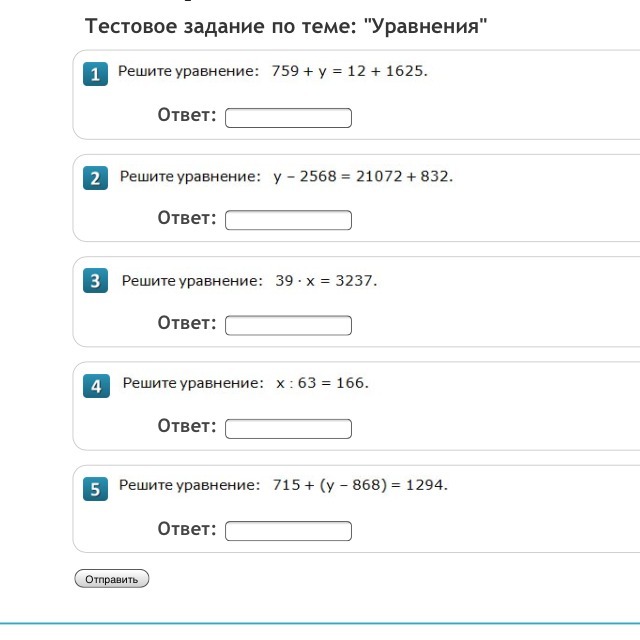Focus answer field for x : 63 = 166
Screen dimensions: 640x640
coord(288,429)
